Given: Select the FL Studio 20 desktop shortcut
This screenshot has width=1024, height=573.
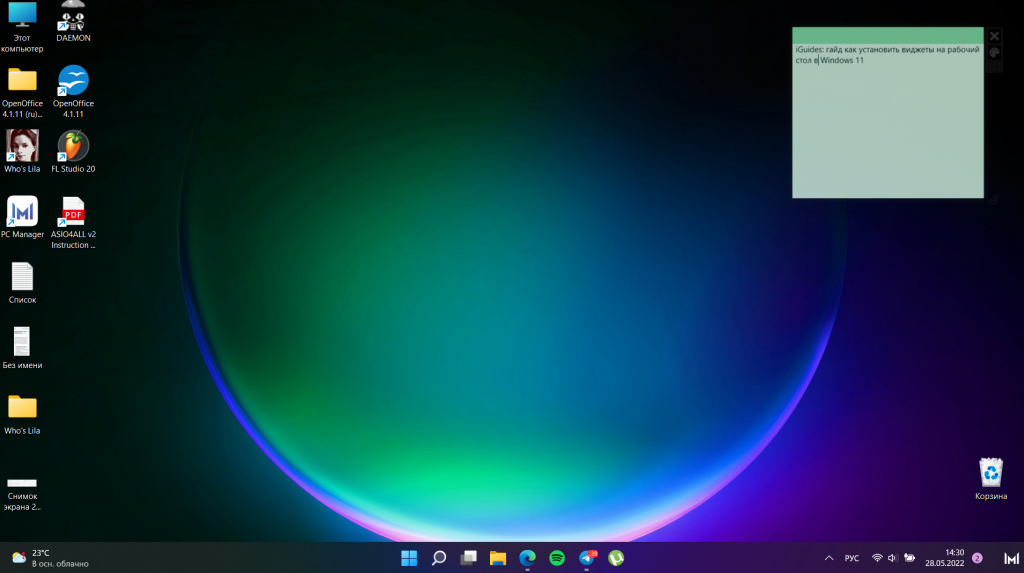Looking at the screenshot, I should tap(73, 150).
